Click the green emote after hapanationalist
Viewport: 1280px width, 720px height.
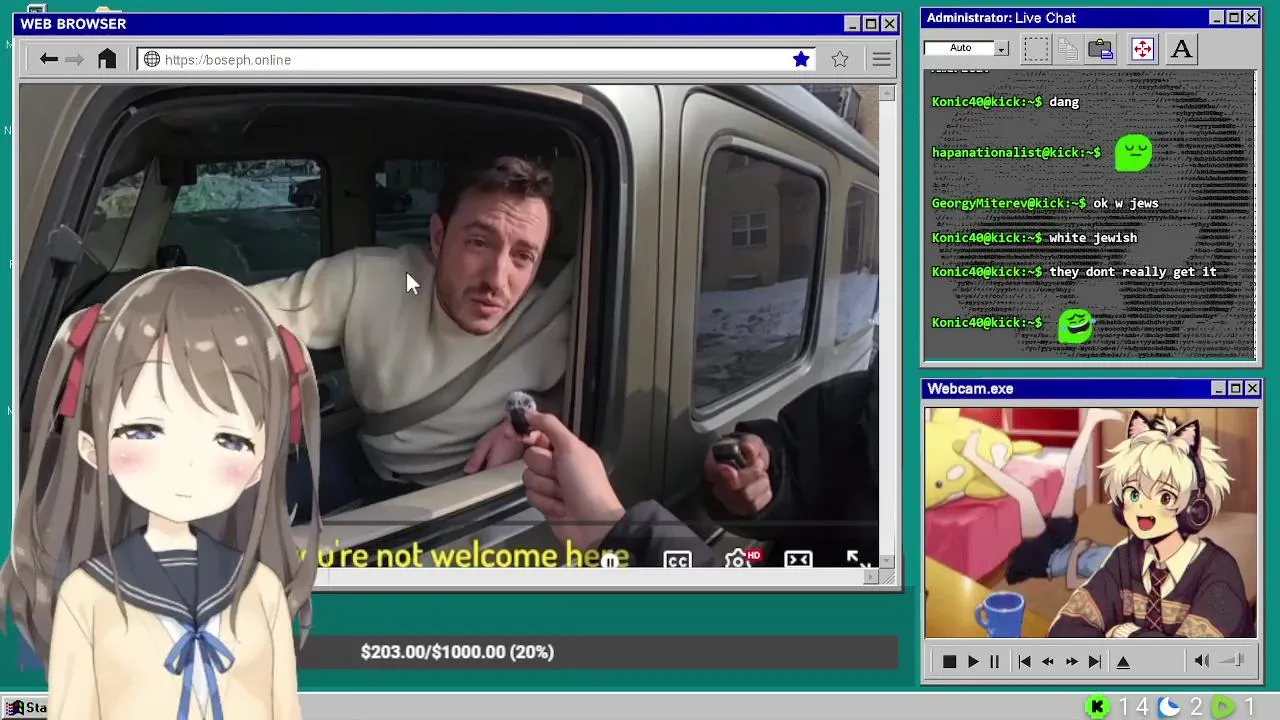coord(1133,153)
